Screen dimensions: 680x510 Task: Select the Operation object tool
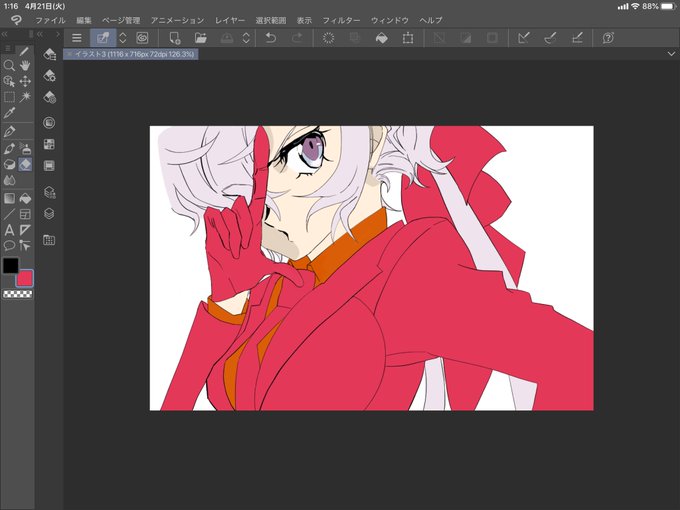point(9,82)
